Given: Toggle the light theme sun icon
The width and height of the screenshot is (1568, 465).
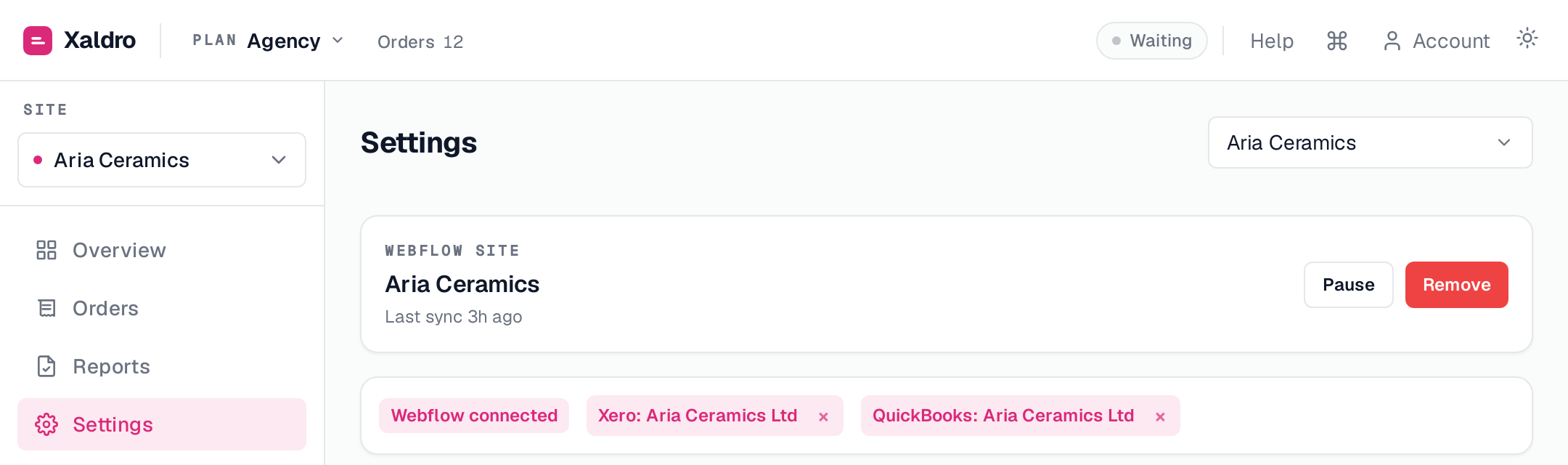Looking at the screenshot, I should [1527, 39].
